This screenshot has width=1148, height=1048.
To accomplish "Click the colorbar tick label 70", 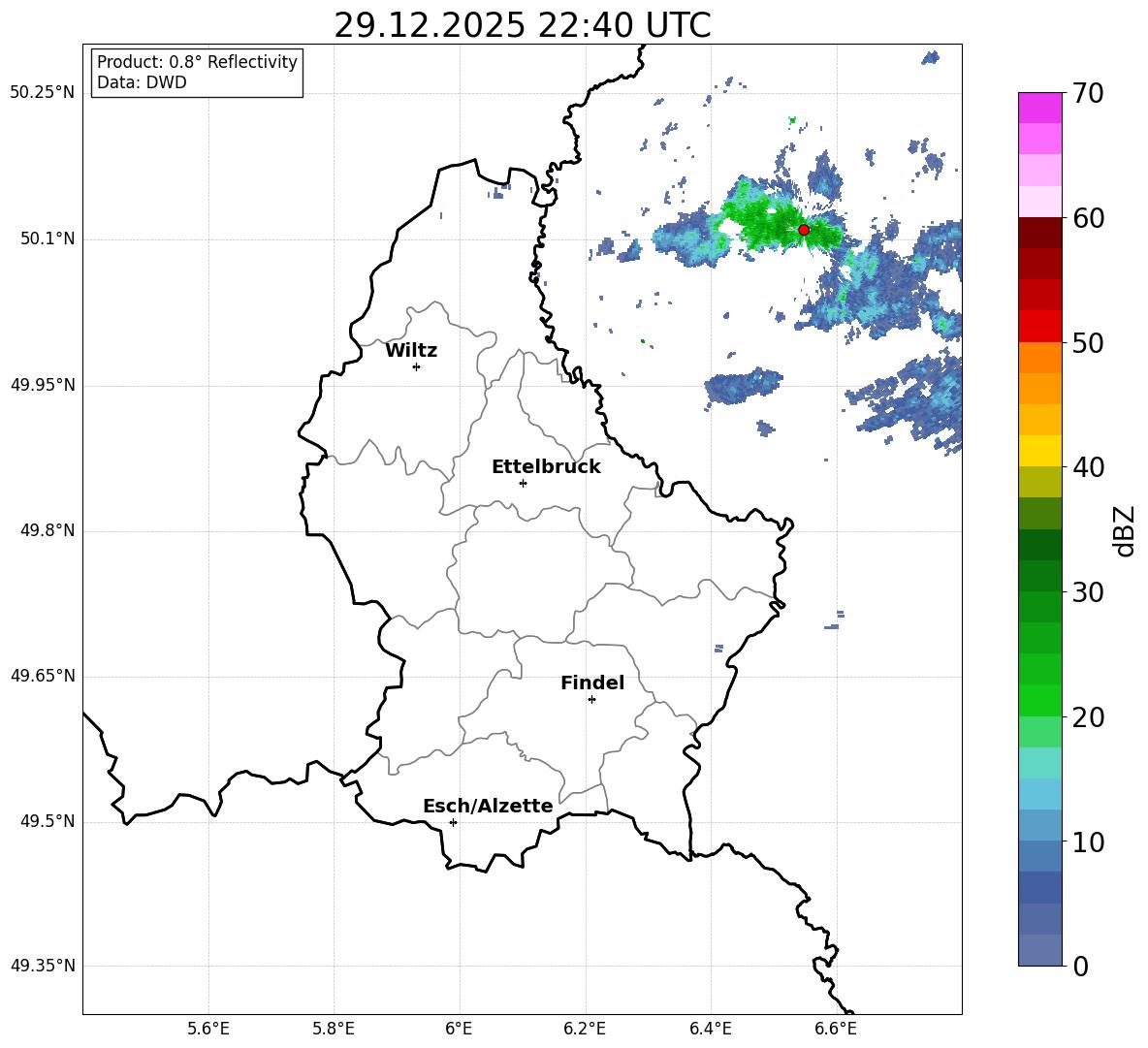I will (x=1088, y=94).
